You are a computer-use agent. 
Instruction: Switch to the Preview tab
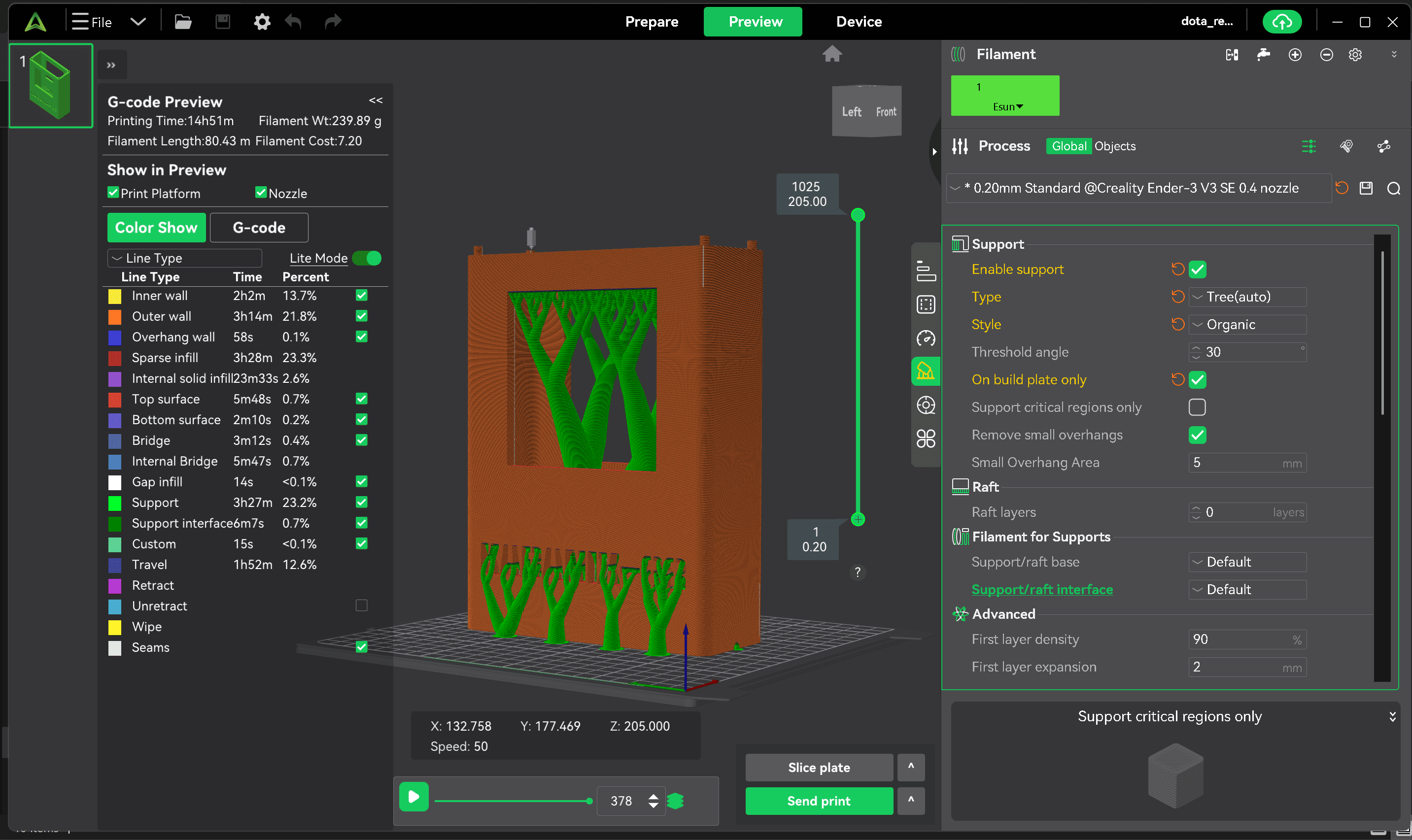pyautogui.click(x=753, y=22)
